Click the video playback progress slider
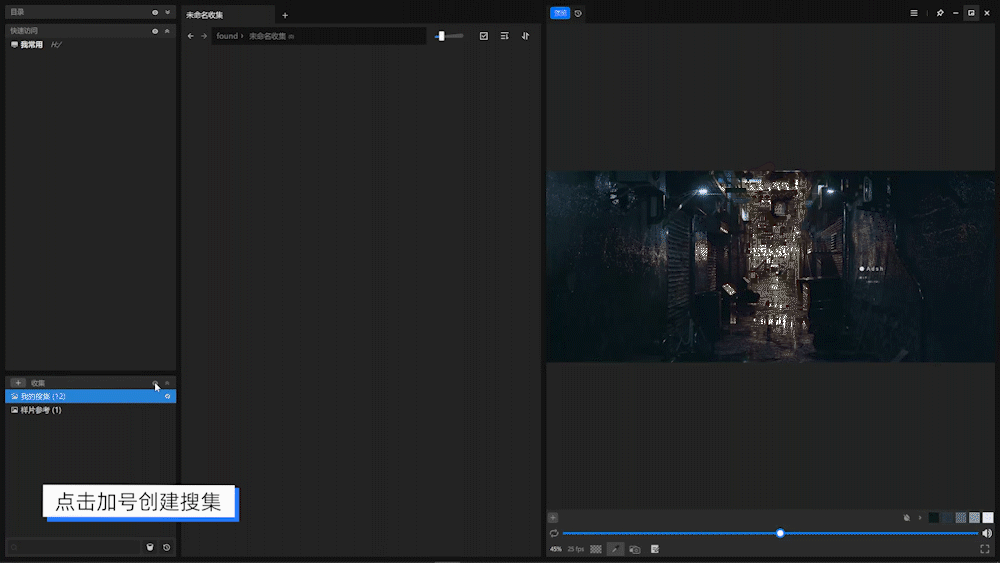Viewport: 1000px width, 563px height. (770, 533)
